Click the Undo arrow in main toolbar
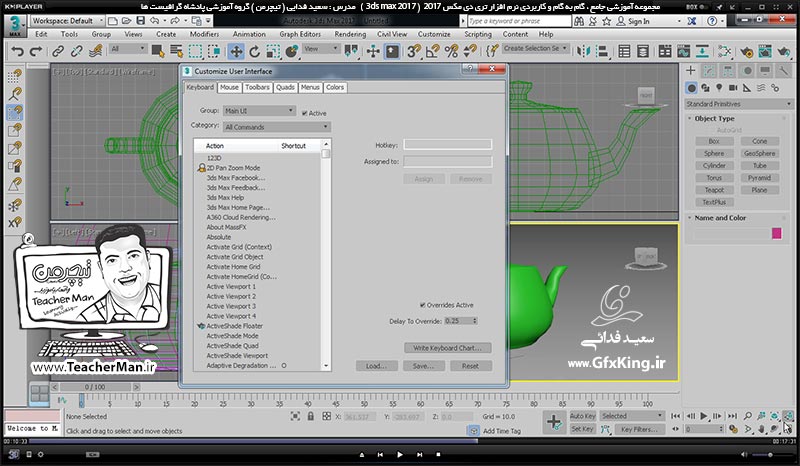800x466 pixels. (17, 51)
